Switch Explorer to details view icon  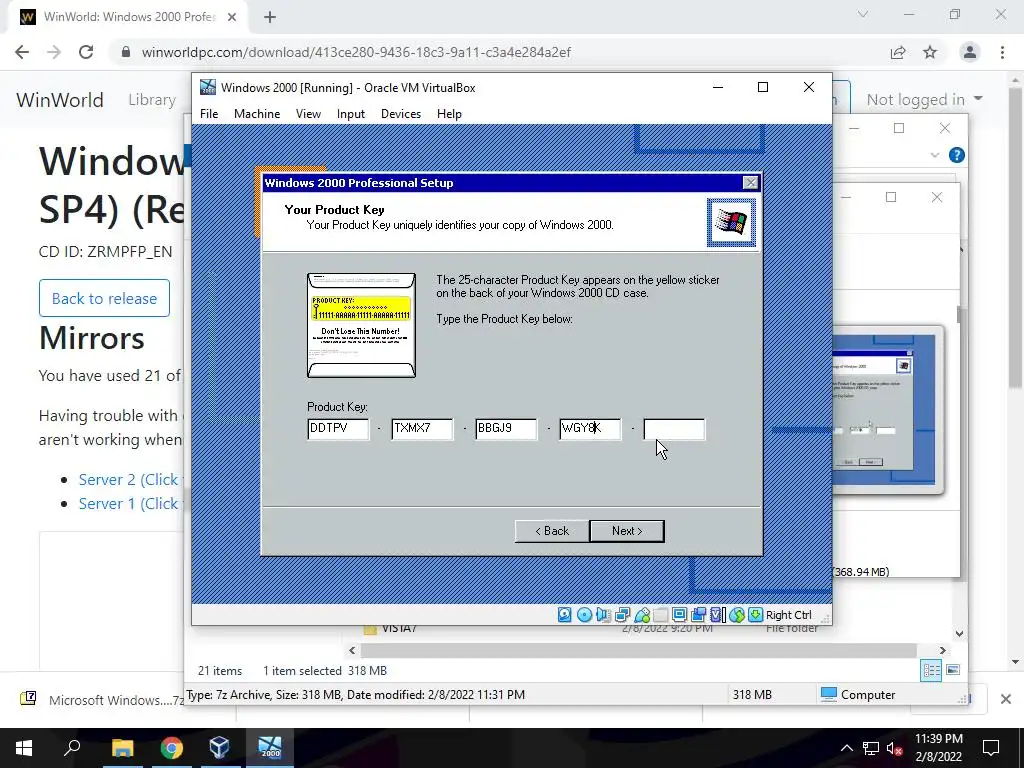coord(931,670)
